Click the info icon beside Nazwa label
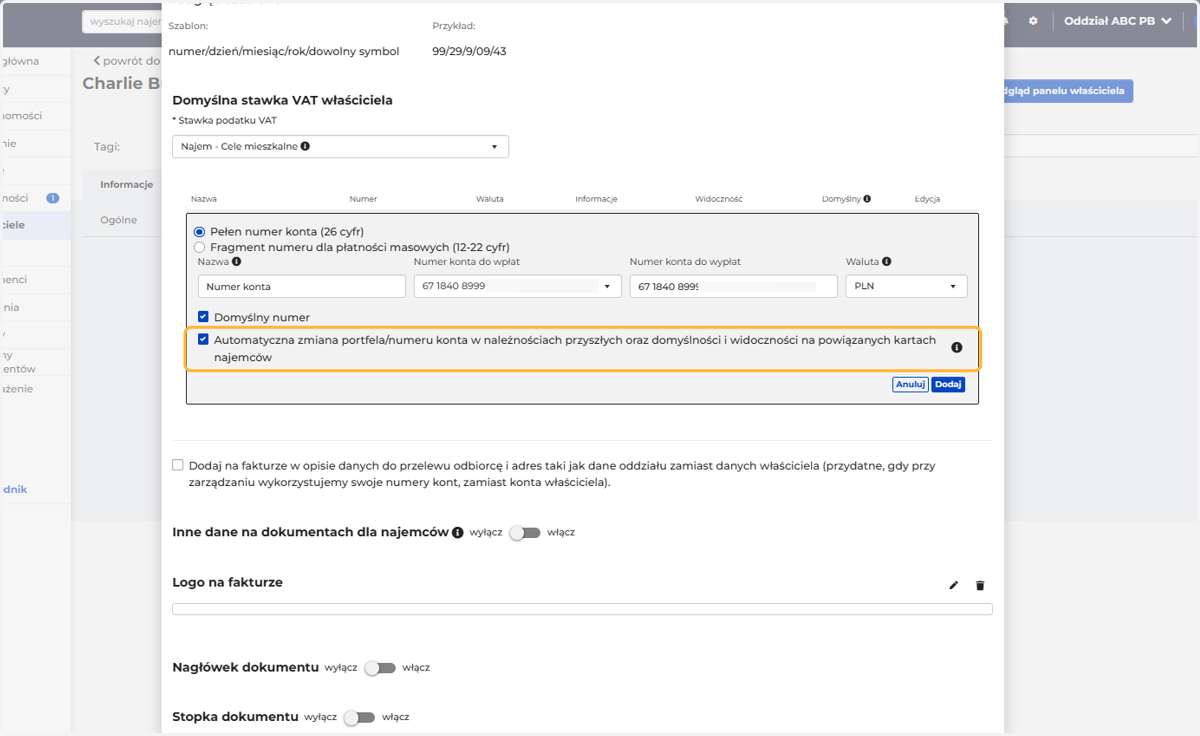 (236, 262)
